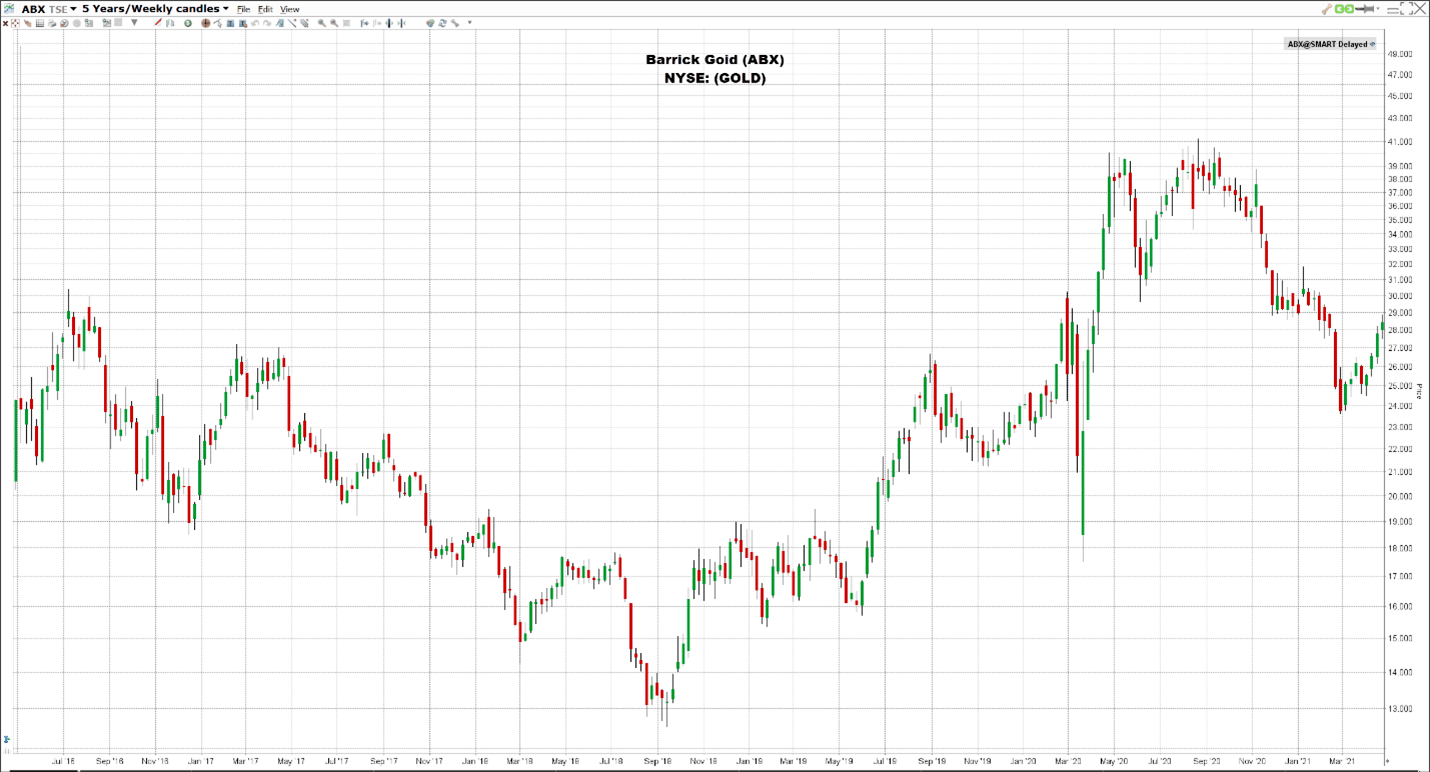Select the red trendline drawing tool
This screenshot has width=1430, height=772.
point(158,23)
